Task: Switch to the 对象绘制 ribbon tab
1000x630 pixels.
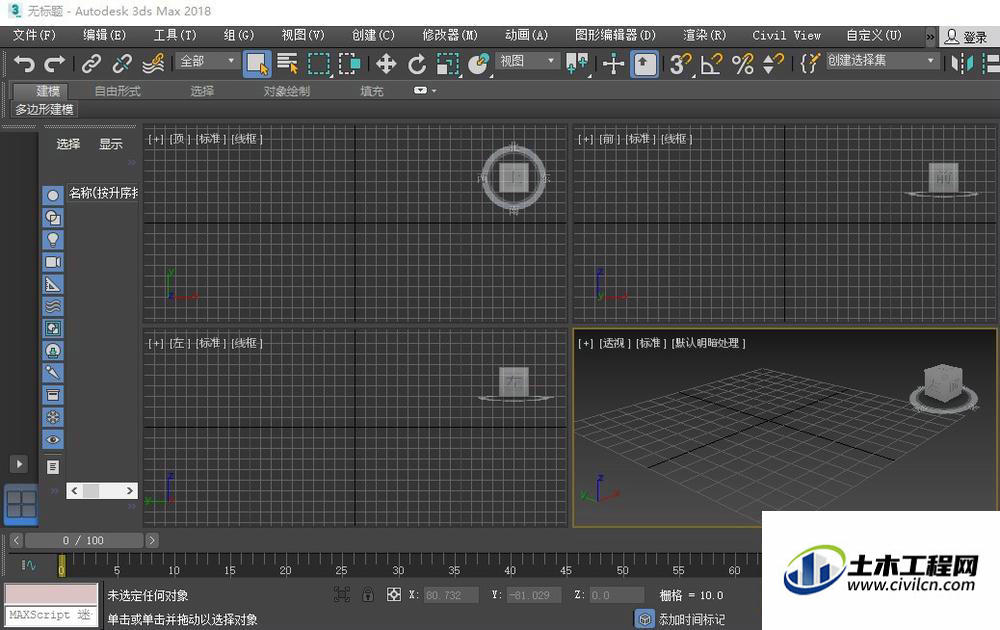Action: [x=286, y=91]
